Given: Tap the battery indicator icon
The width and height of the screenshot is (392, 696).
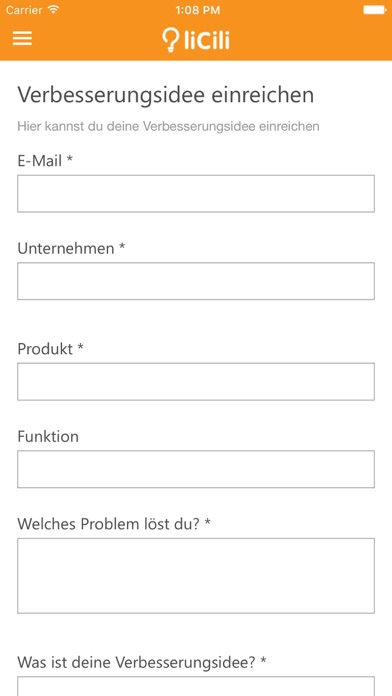Looking at the screenshot, I should (x=375, y=10).
